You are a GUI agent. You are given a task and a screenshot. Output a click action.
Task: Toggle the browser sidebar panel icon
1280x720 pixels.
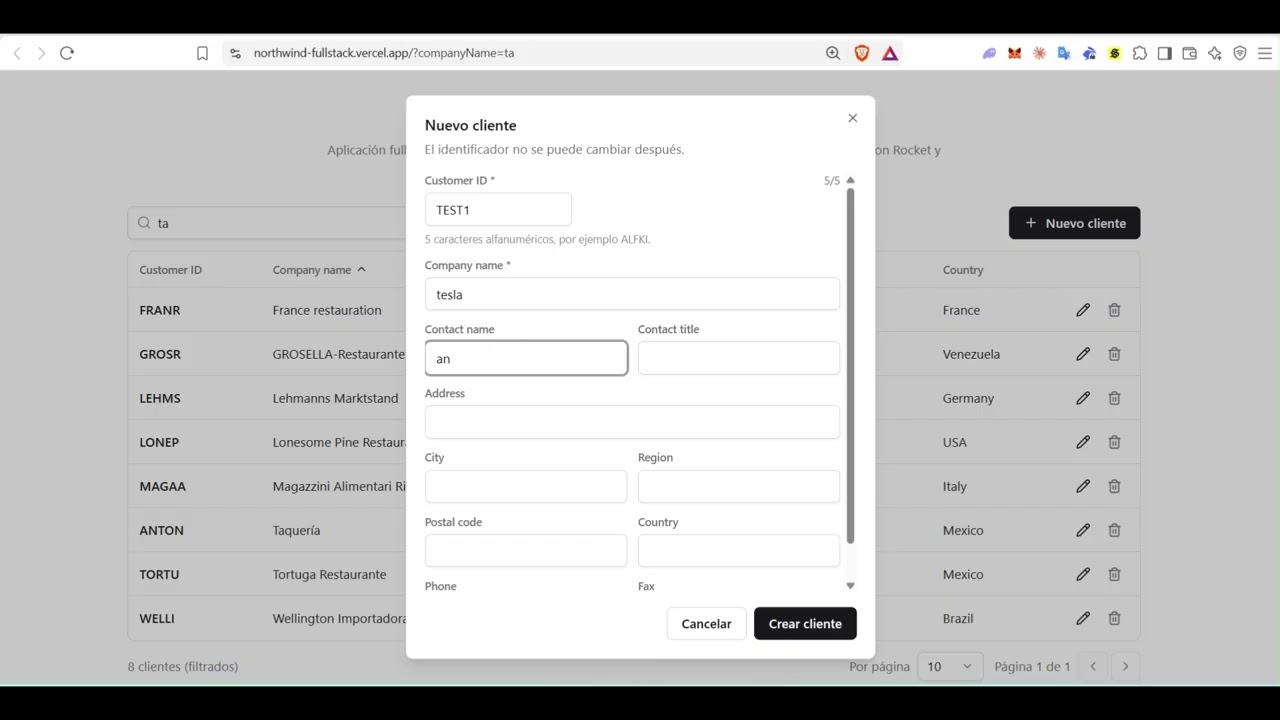click(x=1165, y=53)
